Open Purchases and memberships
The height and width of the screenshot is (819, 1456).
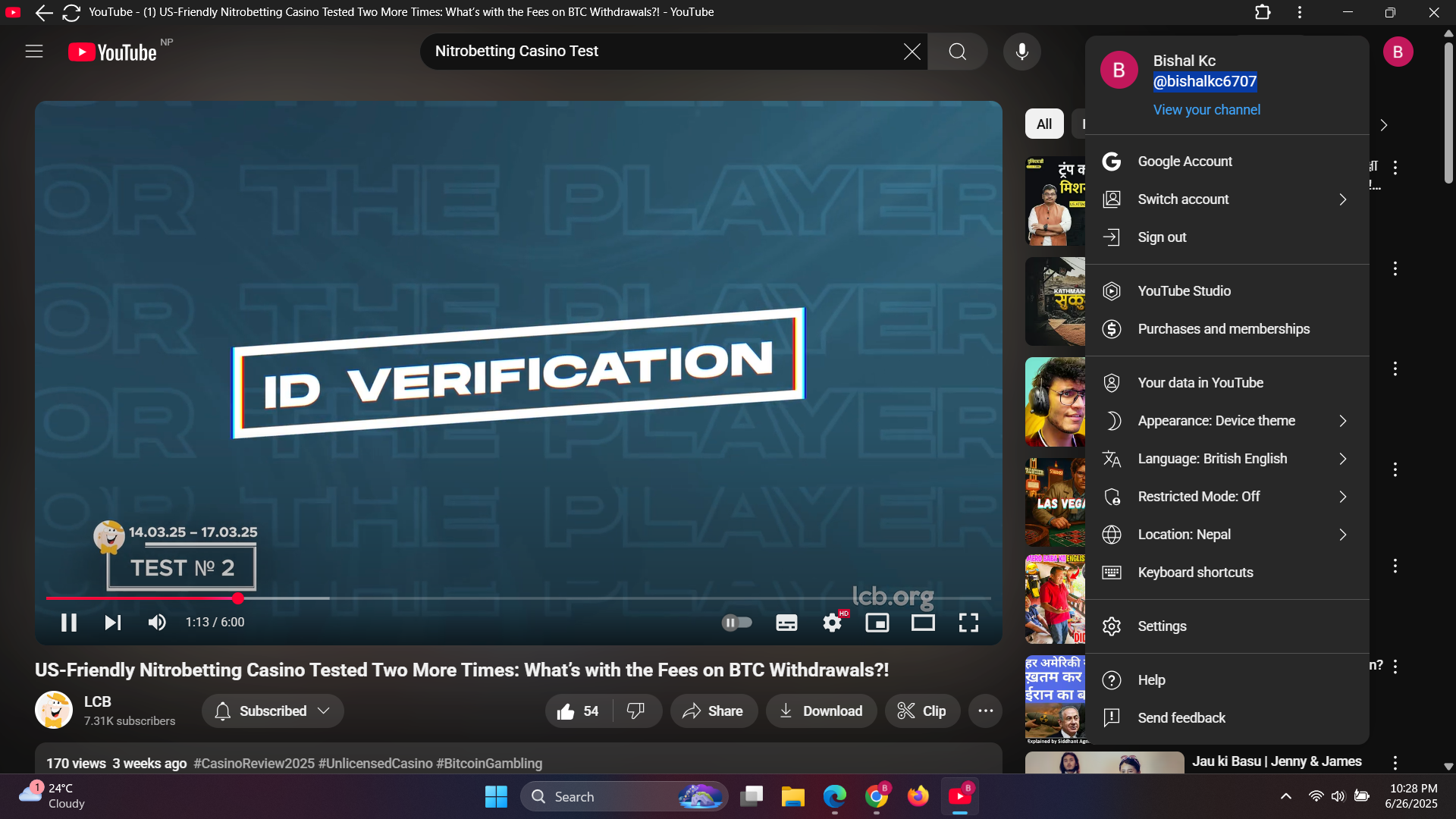coord(1227,329)
